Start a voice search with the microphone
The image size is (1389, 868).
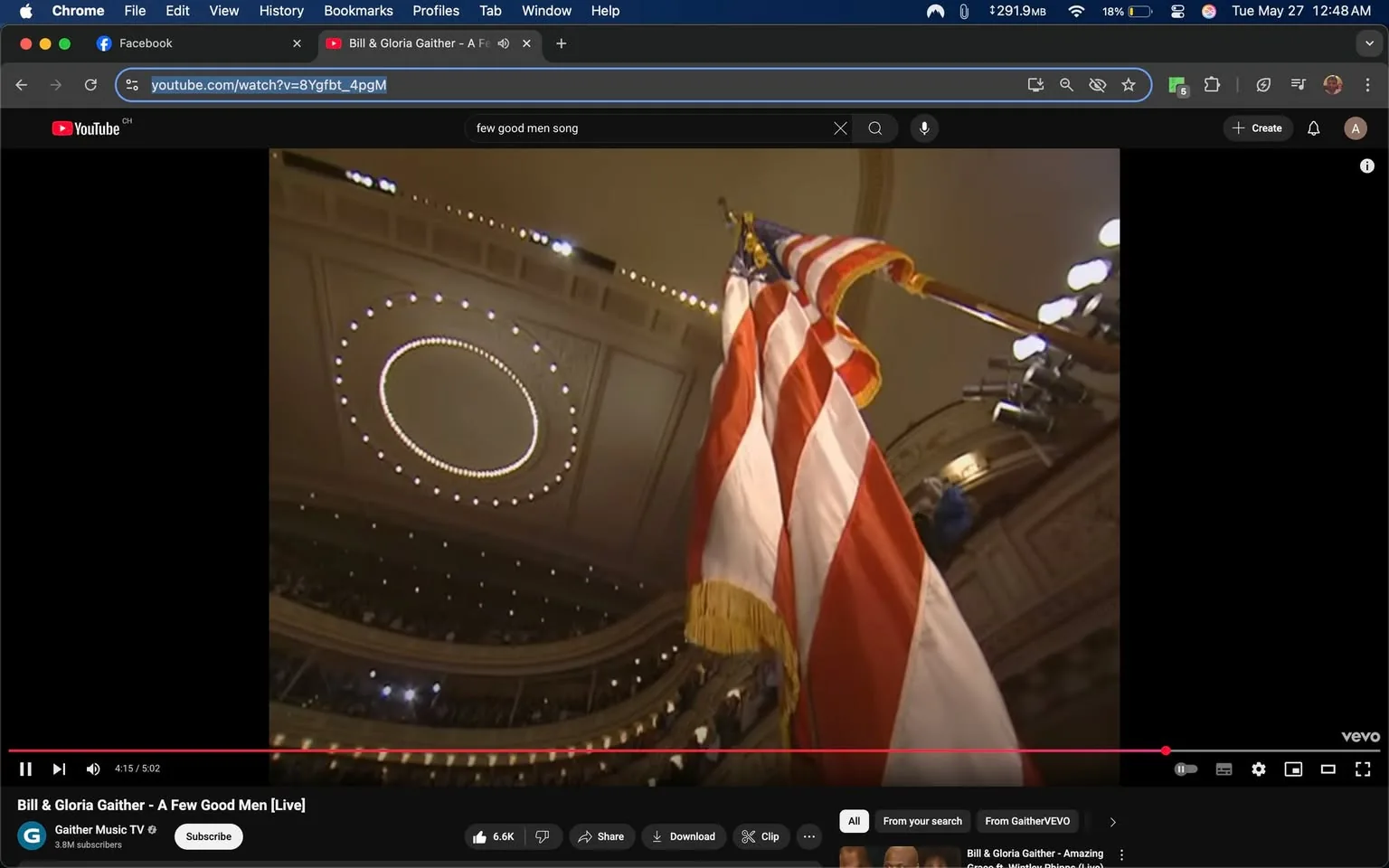point(923,127)
